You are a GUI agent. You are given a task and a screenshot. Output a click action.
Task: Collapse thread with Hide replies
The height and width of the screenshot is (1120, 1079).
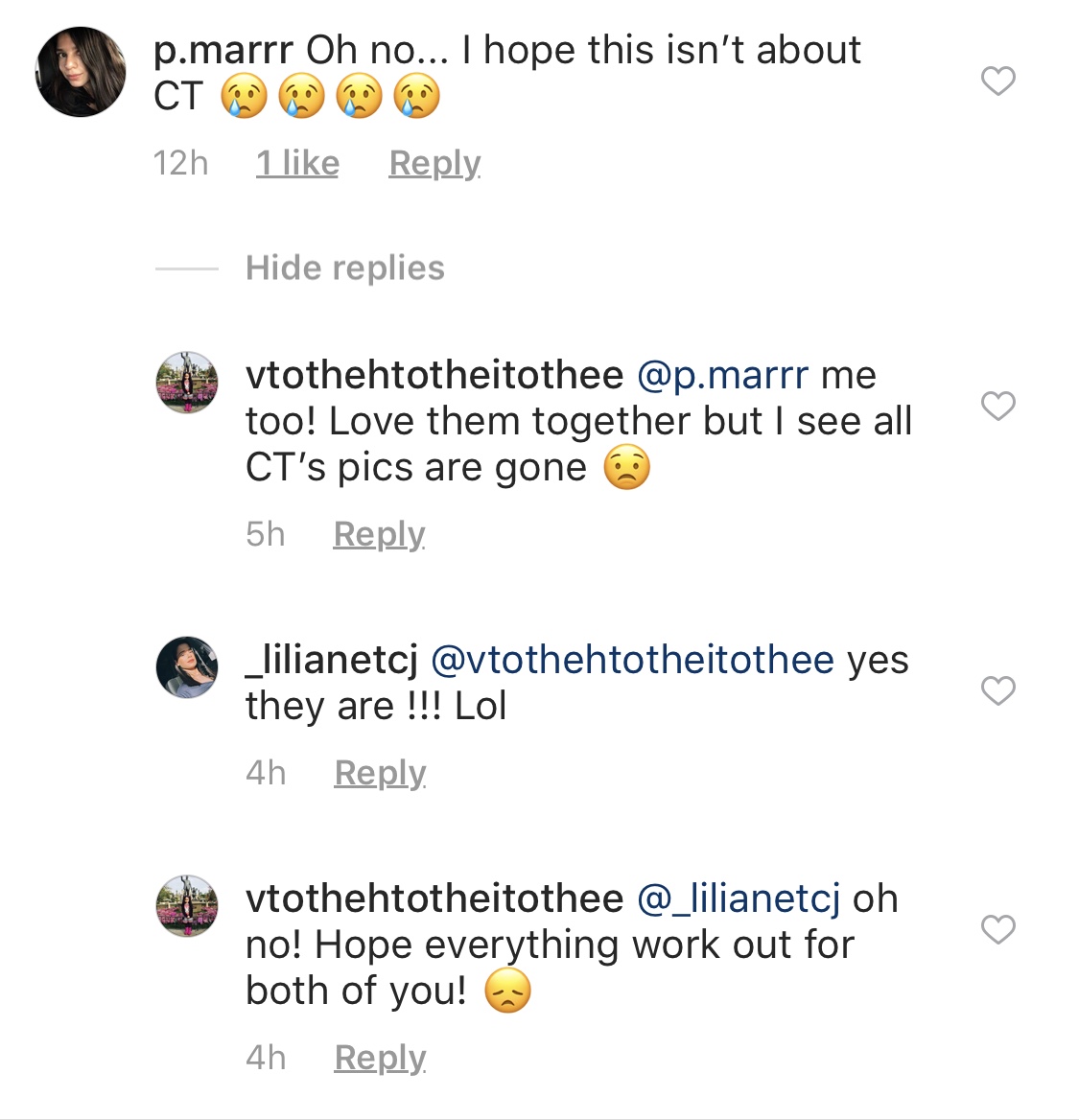[345, 268]
